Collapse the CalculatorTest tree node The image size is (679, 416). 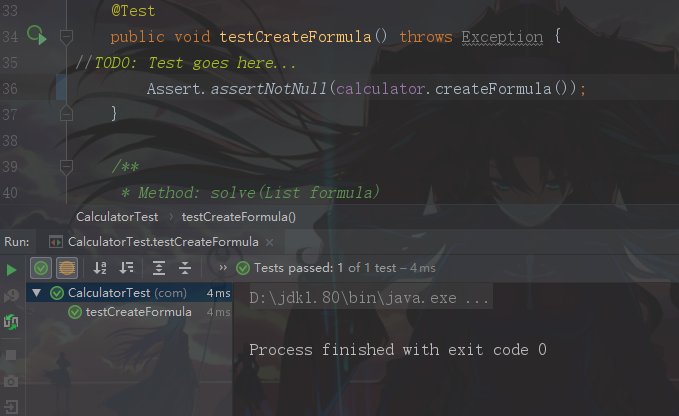point(37,293)
